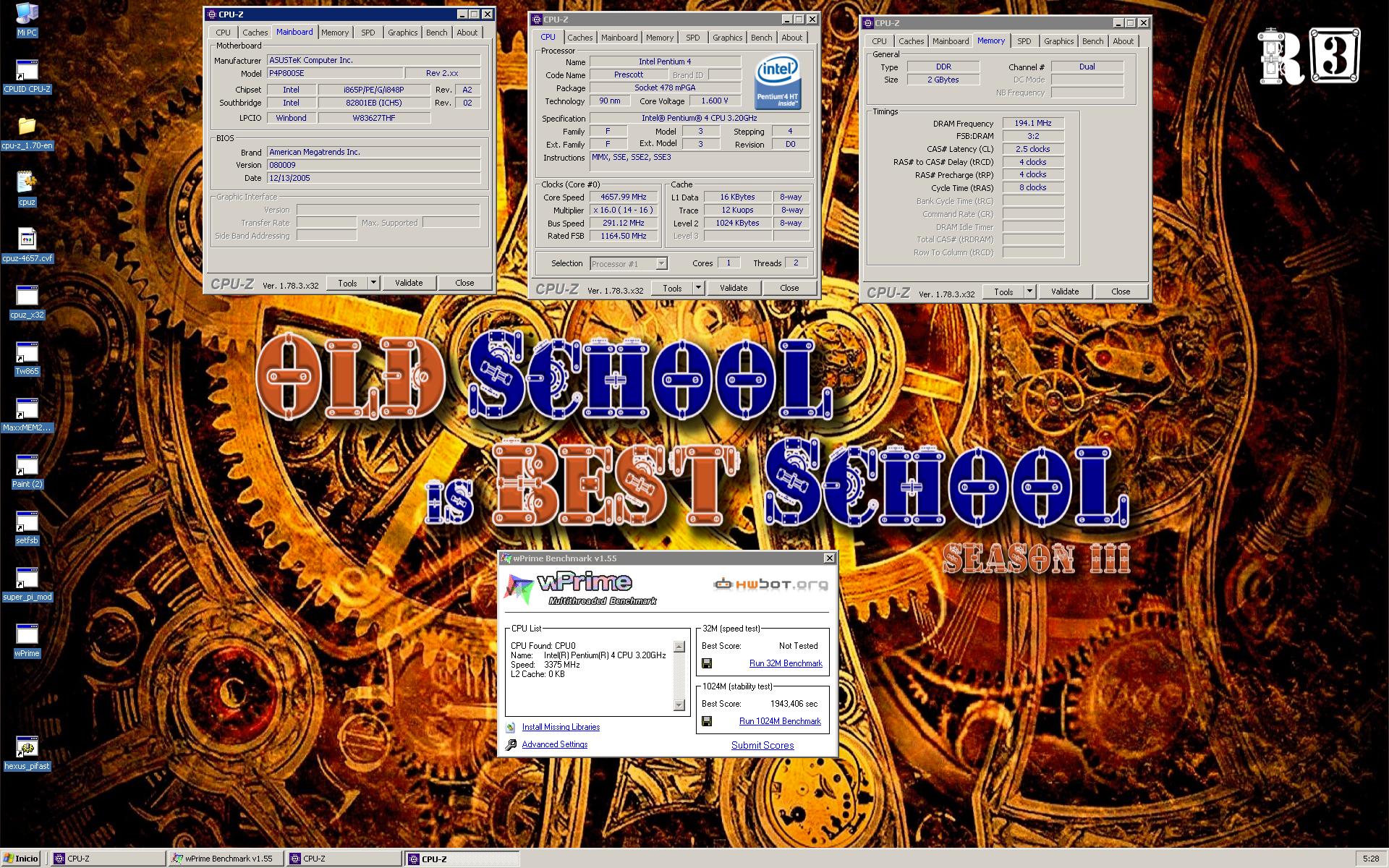Activate the first CPU-Z taskbar button
Image resolution: width=1389 pixels, height=868 pixels.
[108, 859]
